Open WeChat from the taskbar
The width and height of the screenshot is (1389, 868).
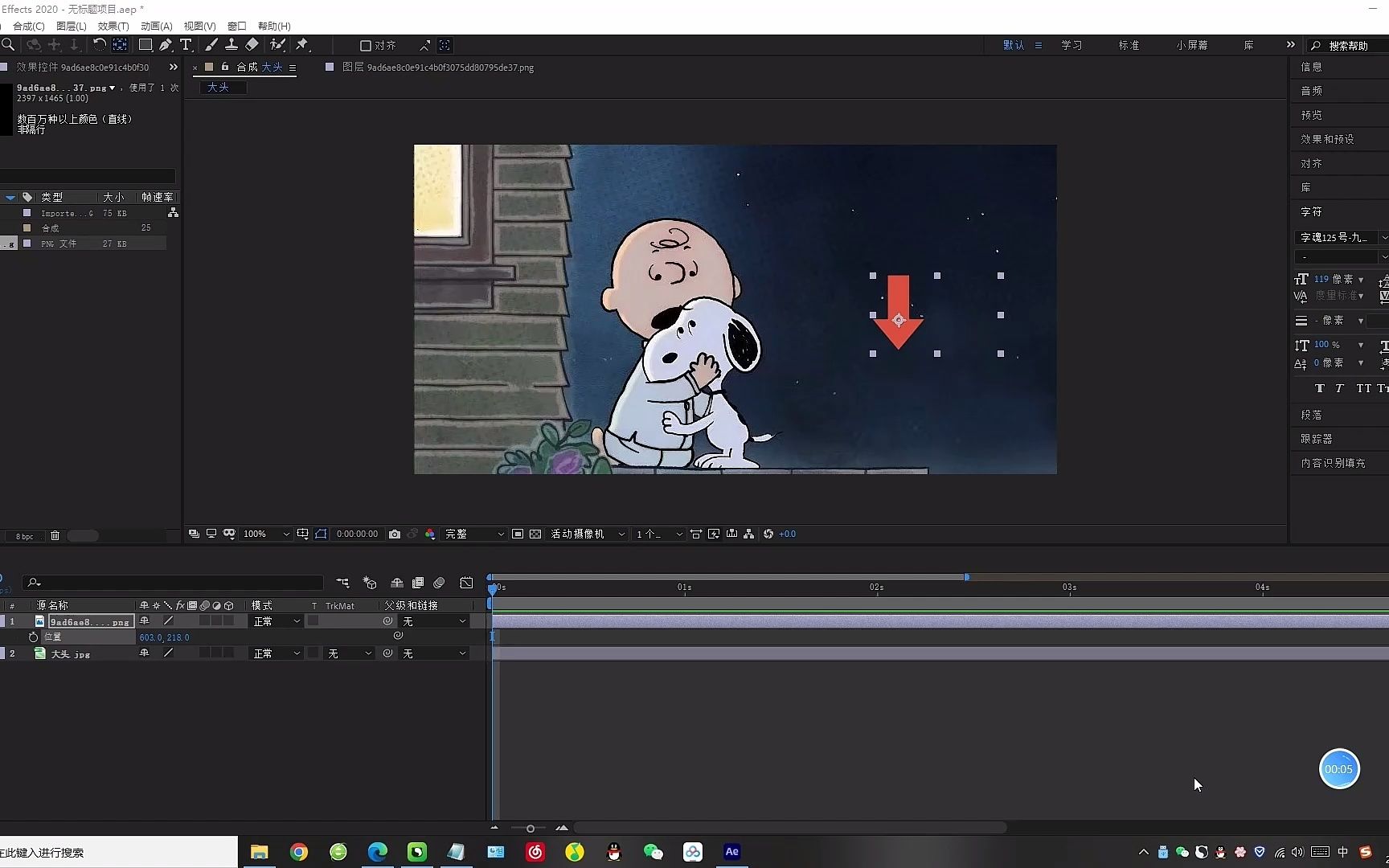653,852
